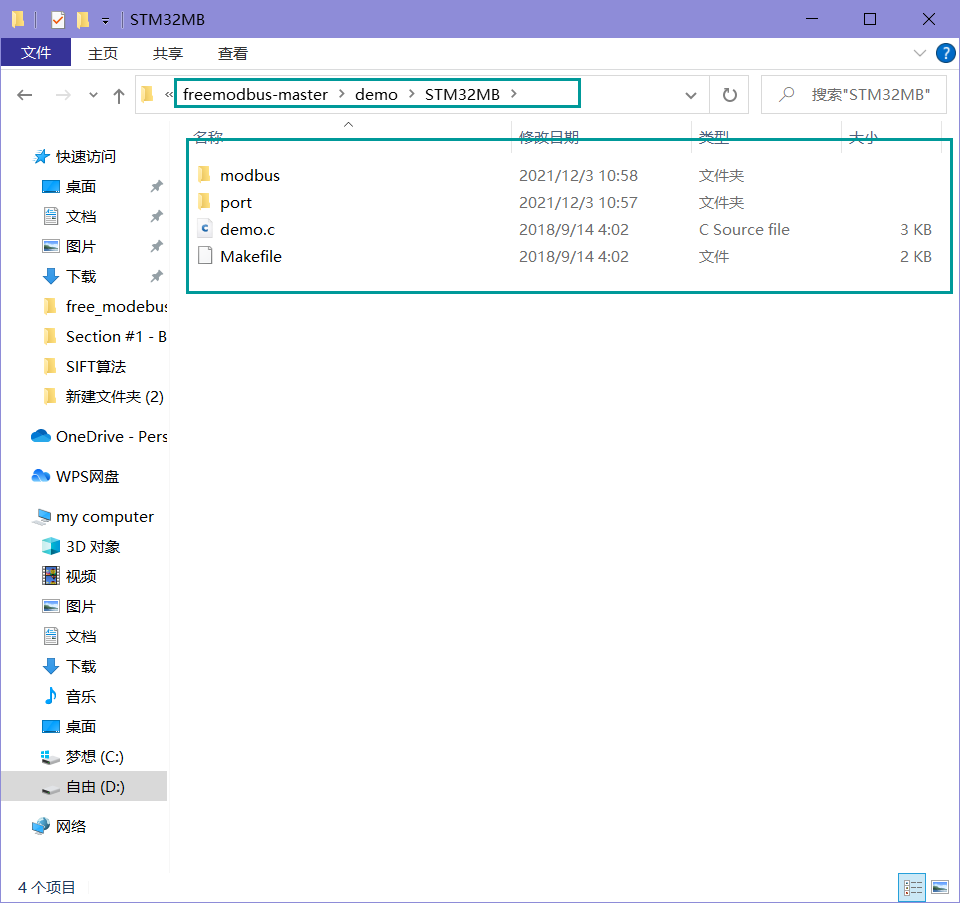Image resolution: width=960 pixels, height=903 pixels.
Task: Open 视频 videos under my computer
Action: pos(80,577)
